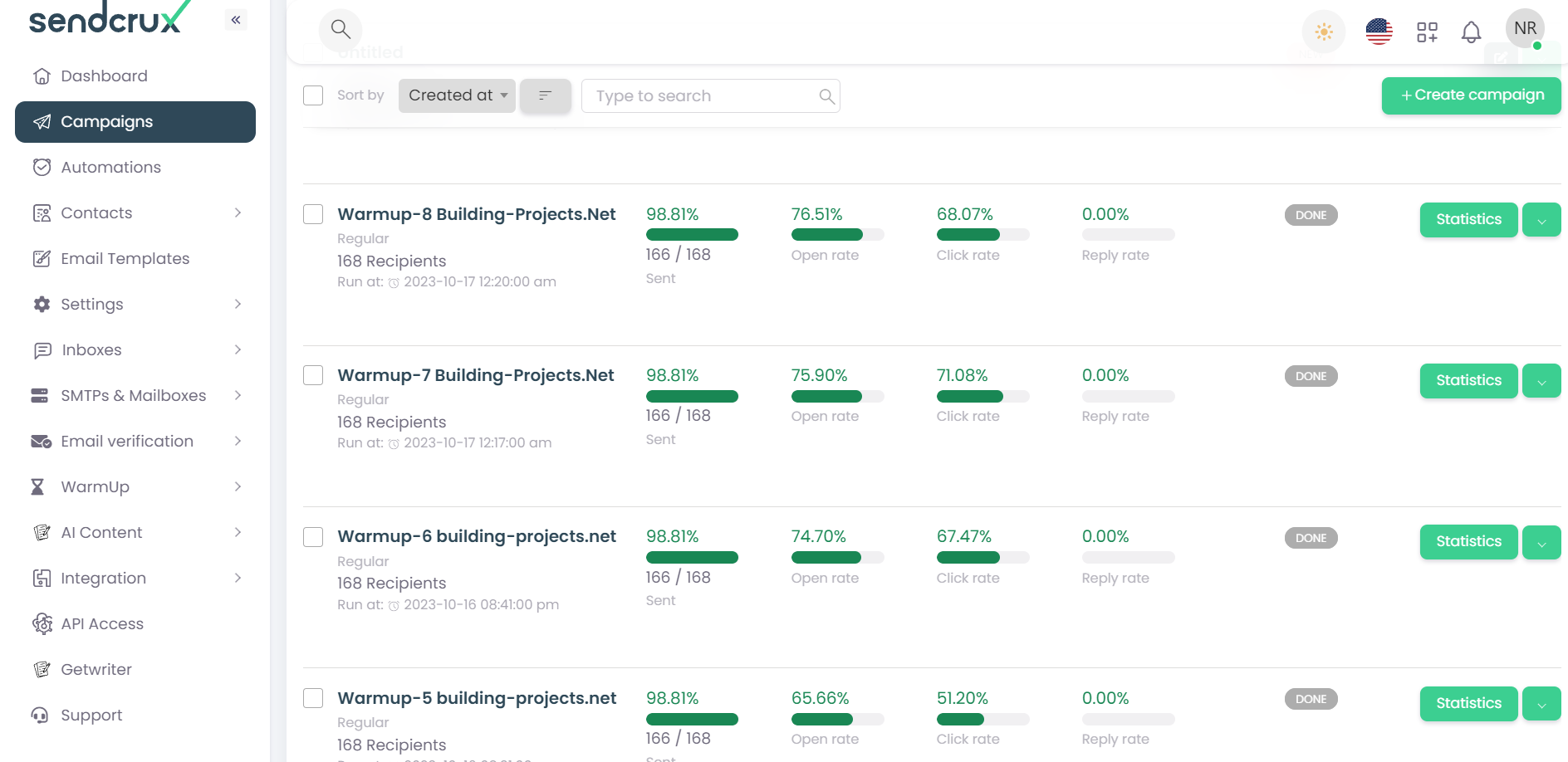1568x762 pixels.
Task: Go to Dashboard in the sidebar
Action: point(104,76)
